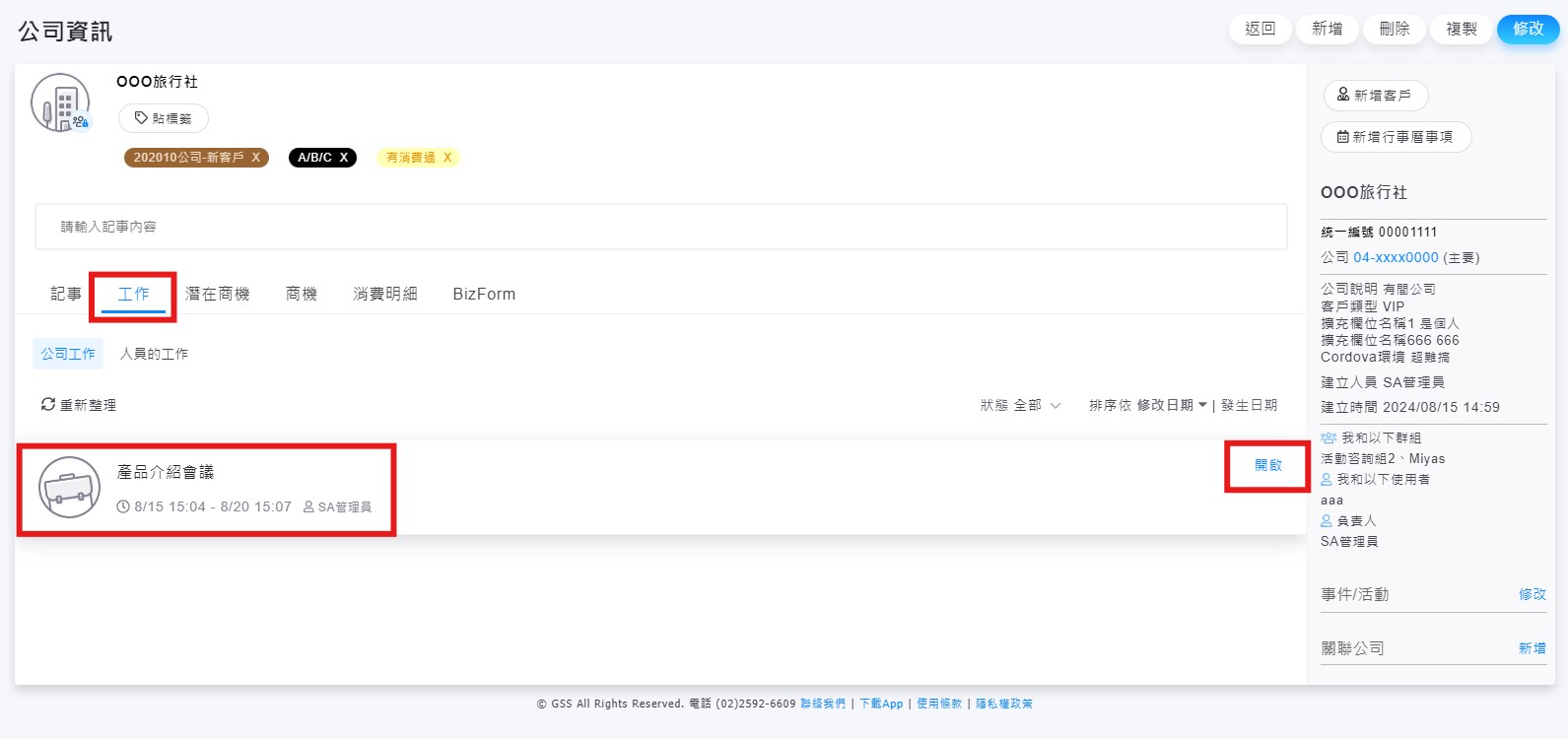Switch to 人員的工作 view

[154, 354]
